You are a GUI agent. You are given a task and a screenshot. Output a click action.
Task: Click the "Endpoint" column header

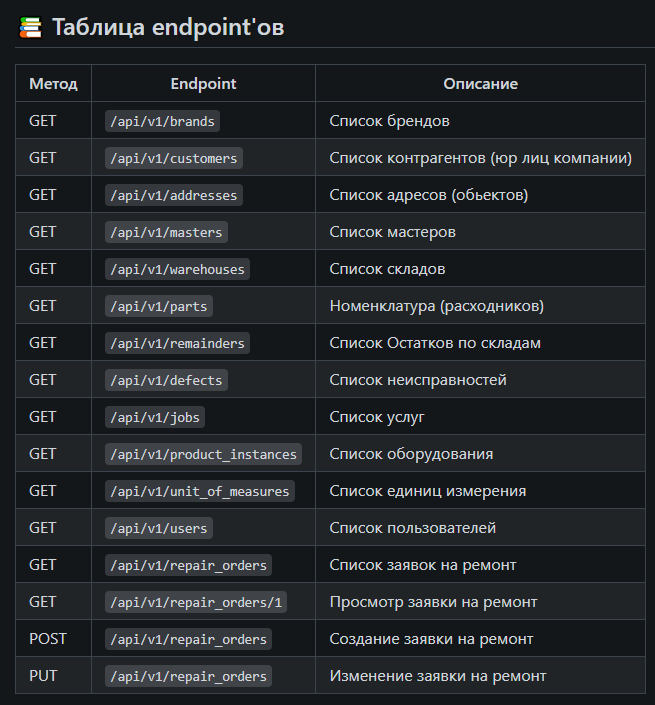coord(203,84)
